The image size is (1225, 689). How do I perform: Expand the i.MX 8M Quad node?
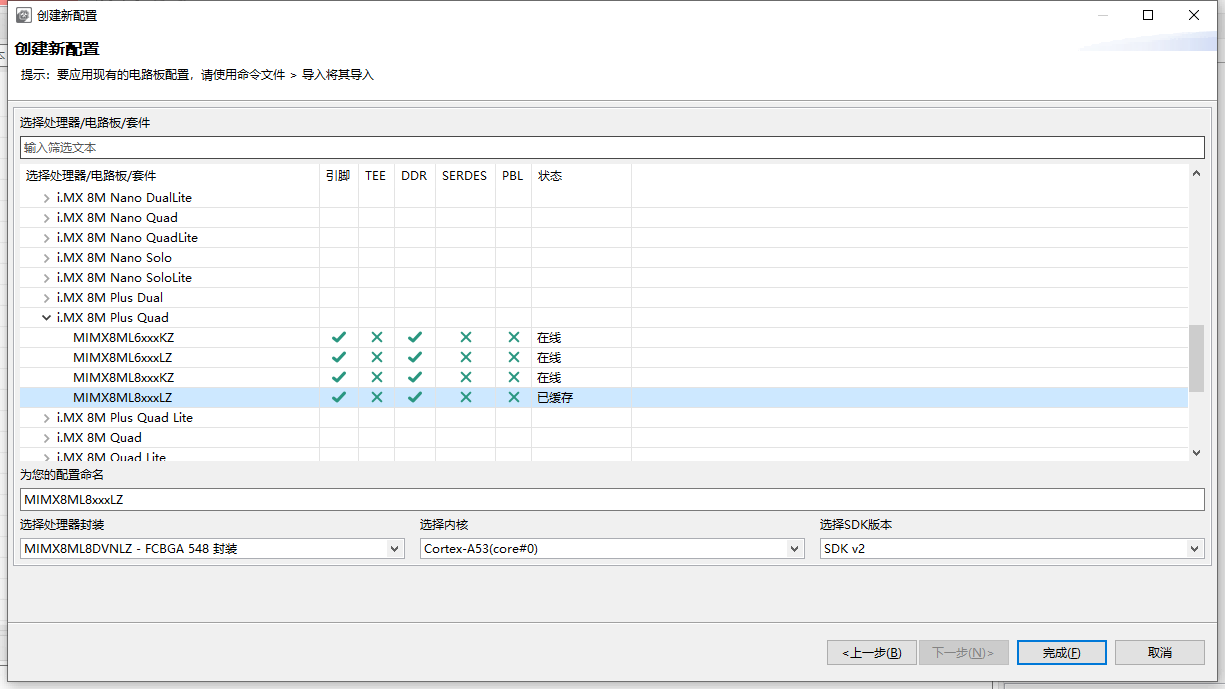tap(46, 438)
